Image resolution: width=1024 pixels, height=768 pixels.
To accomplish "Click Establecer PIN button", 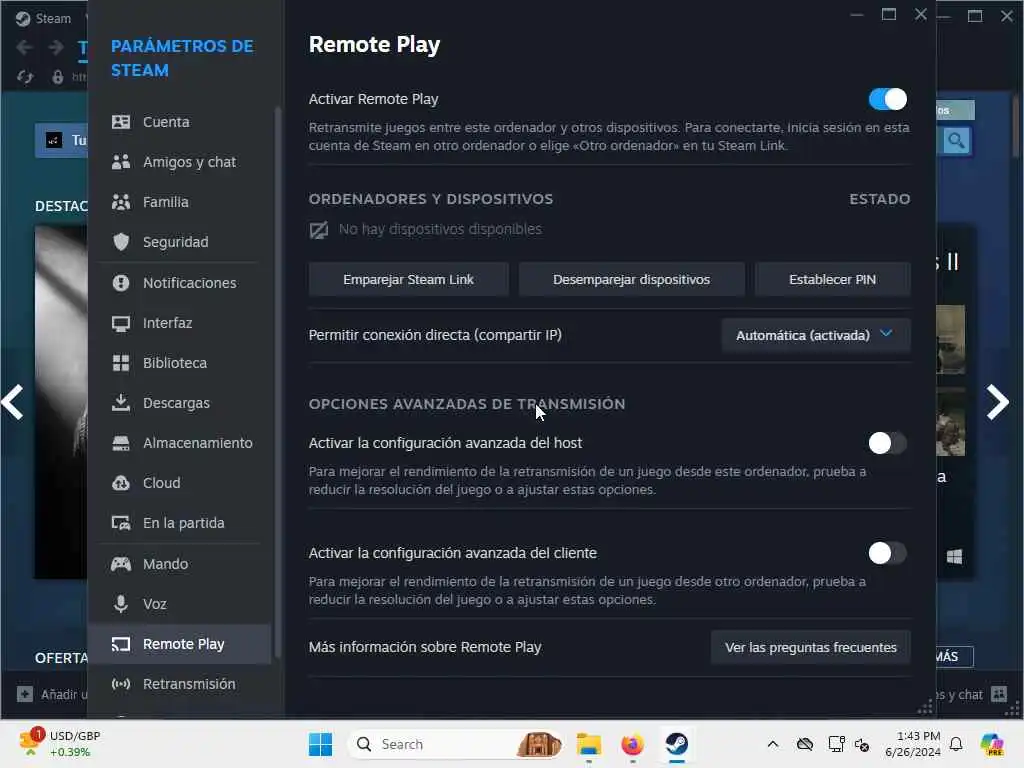I will [833, 280].
